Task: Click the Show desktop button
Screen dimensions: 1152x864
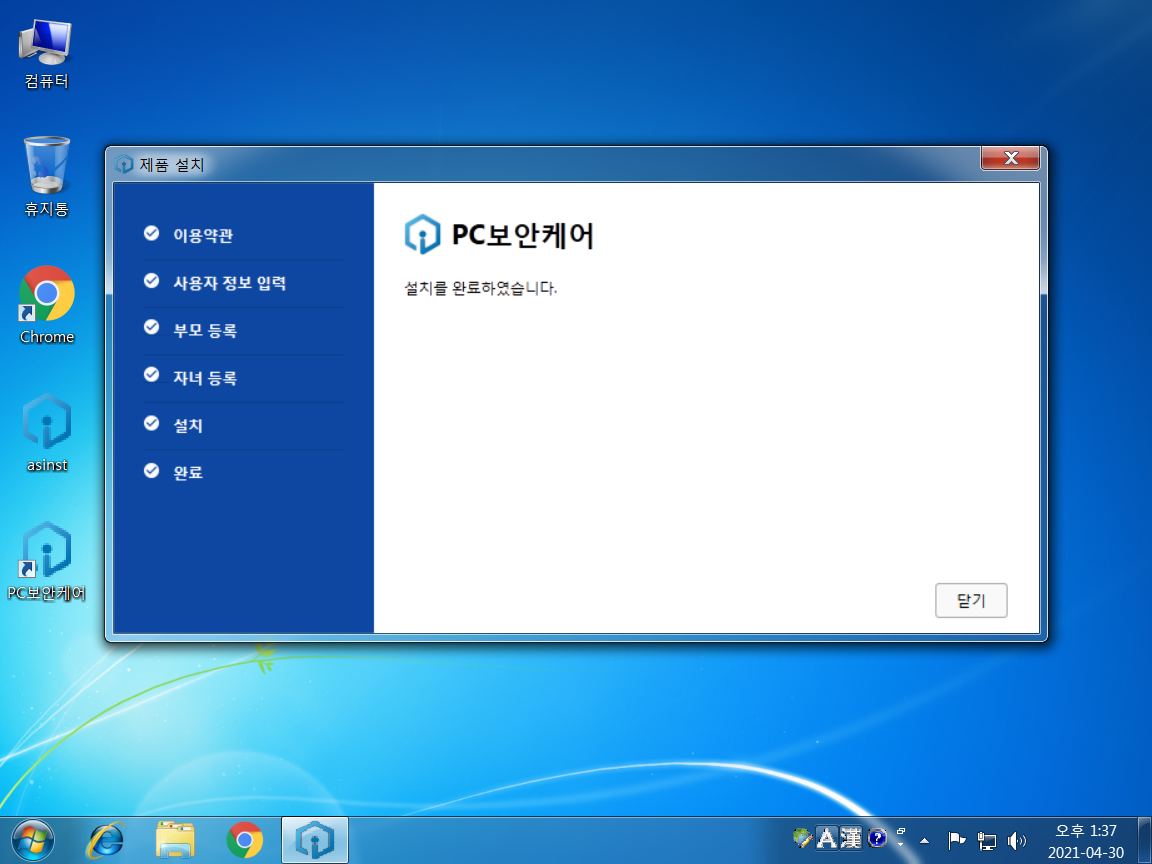Action: (1145, 840)
